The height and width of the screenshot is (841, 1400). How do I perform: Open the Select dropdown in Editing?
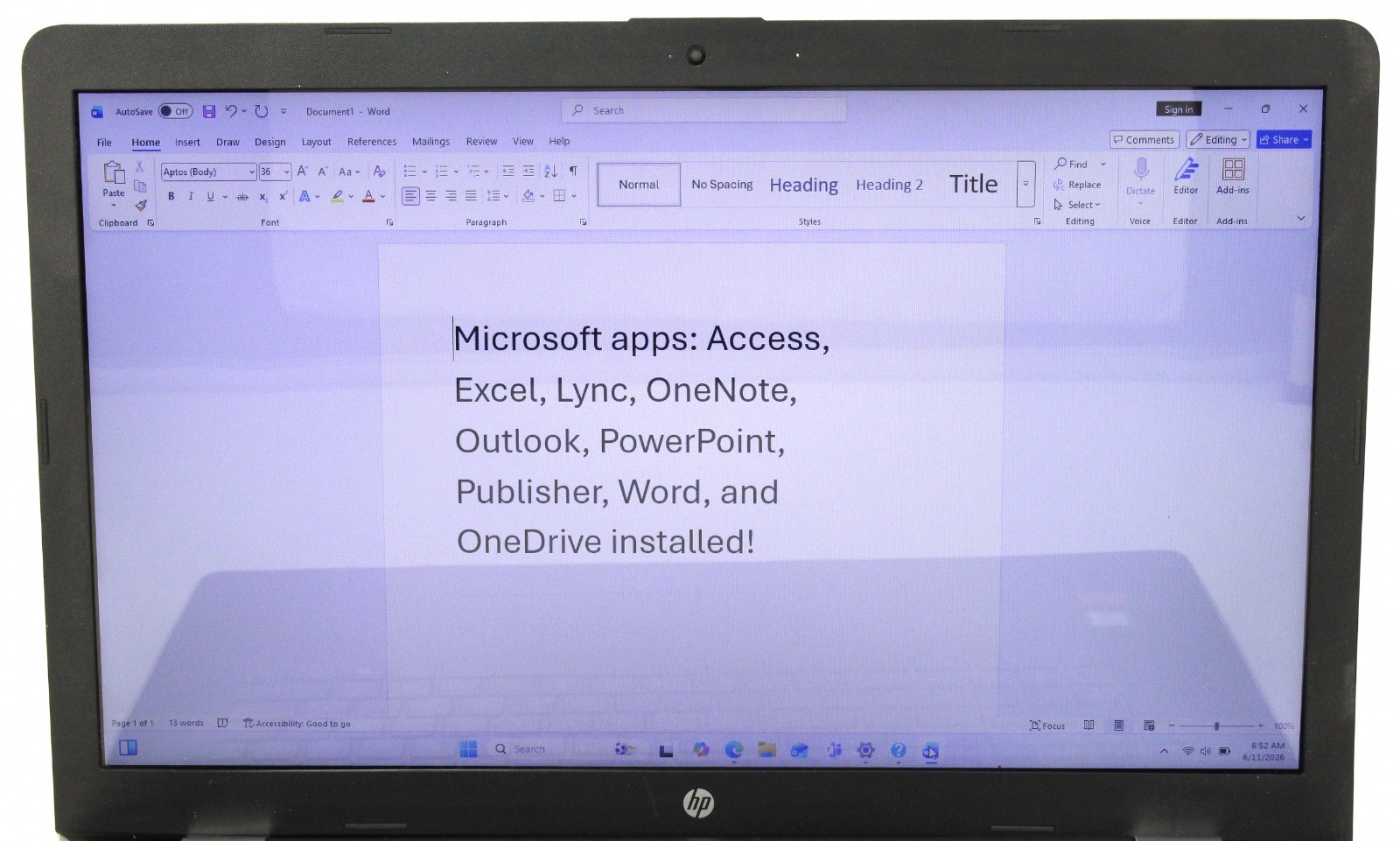1077,205
